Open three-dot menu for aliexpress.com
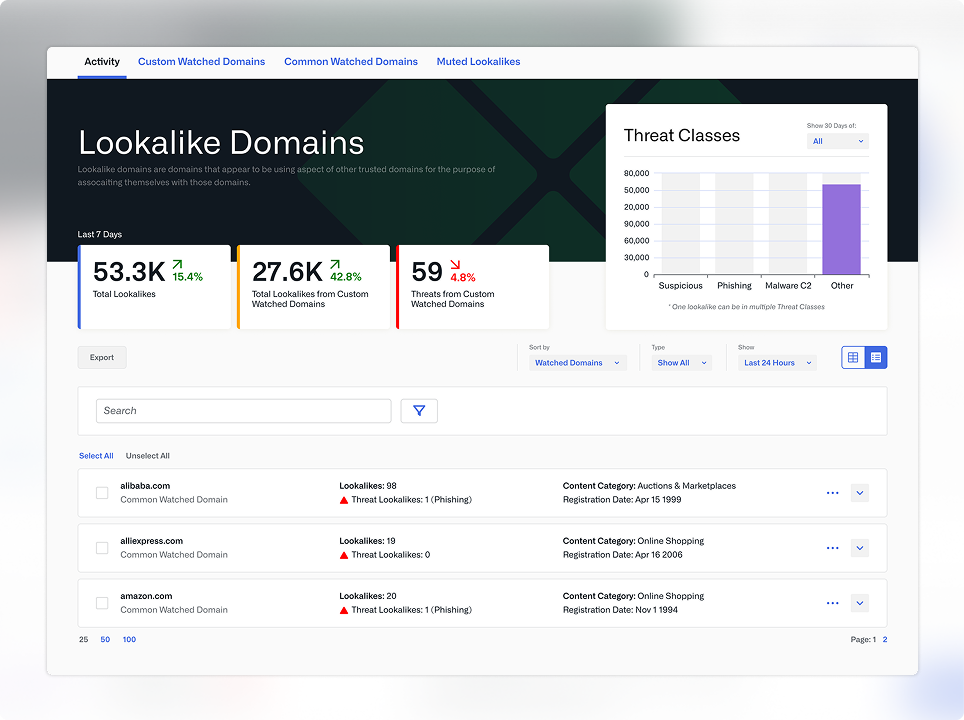The width and height of the screenshot is (964, 720). point(832,548)
